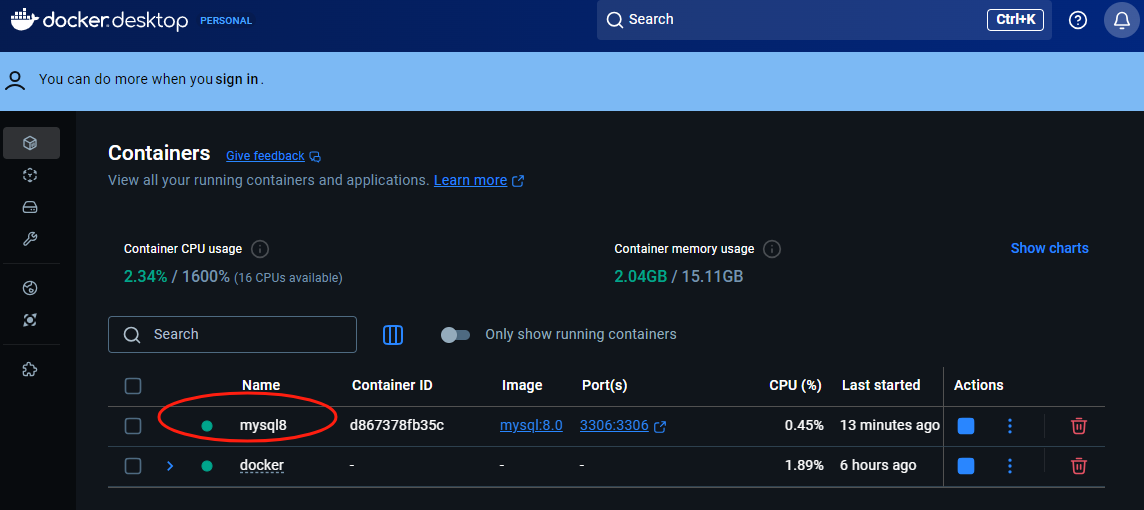Open the Learn more link
Screen dimensions: 1144x510
[x=471, y=180]
